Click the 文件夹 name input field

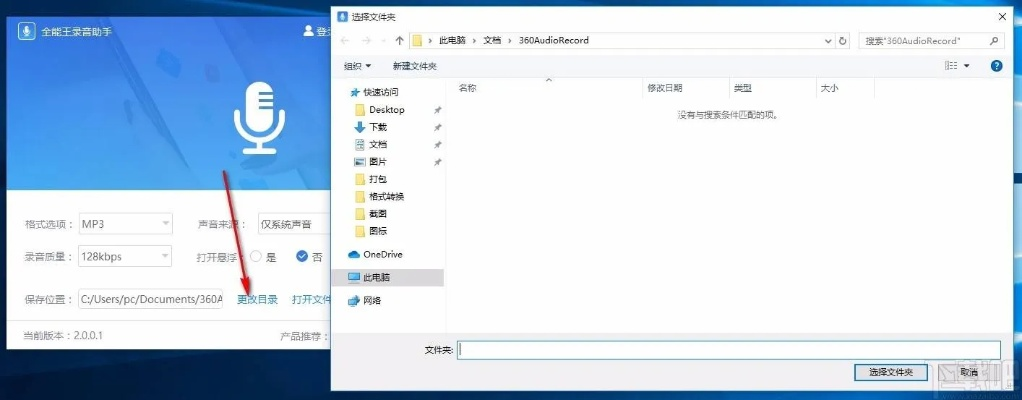tap(729, 350)
